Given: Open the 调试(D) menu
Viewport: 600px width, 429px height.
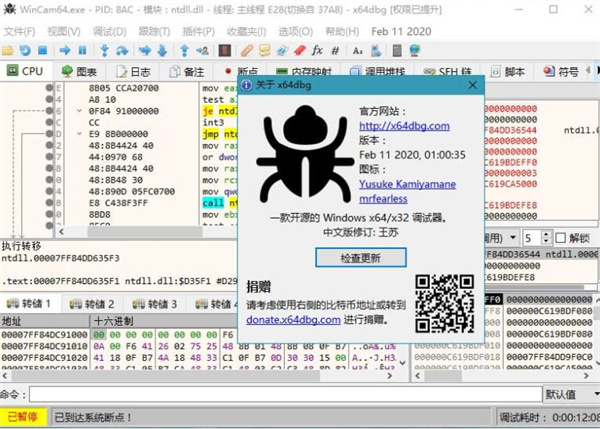Looking at the screenshot, I should [x=109, y=31].
